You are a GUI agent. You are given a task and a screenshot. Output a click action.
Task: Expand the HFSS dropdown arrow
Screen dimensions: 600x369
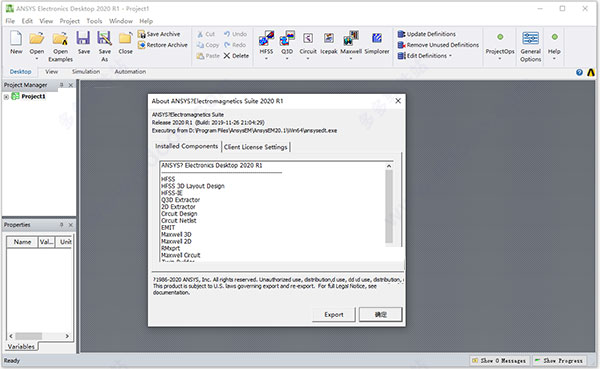266,59
